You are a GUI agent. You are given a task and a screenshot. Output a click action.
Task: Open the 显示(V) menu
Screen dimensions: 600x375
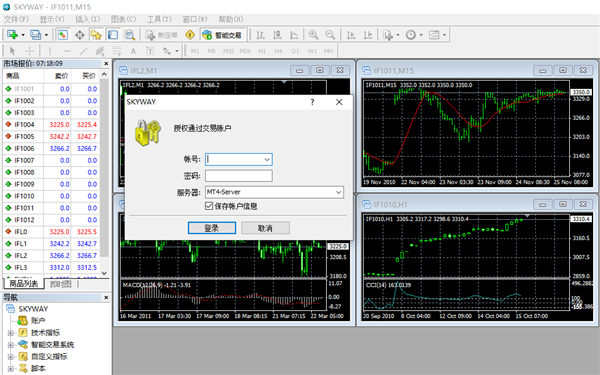[x=52, y=19]
